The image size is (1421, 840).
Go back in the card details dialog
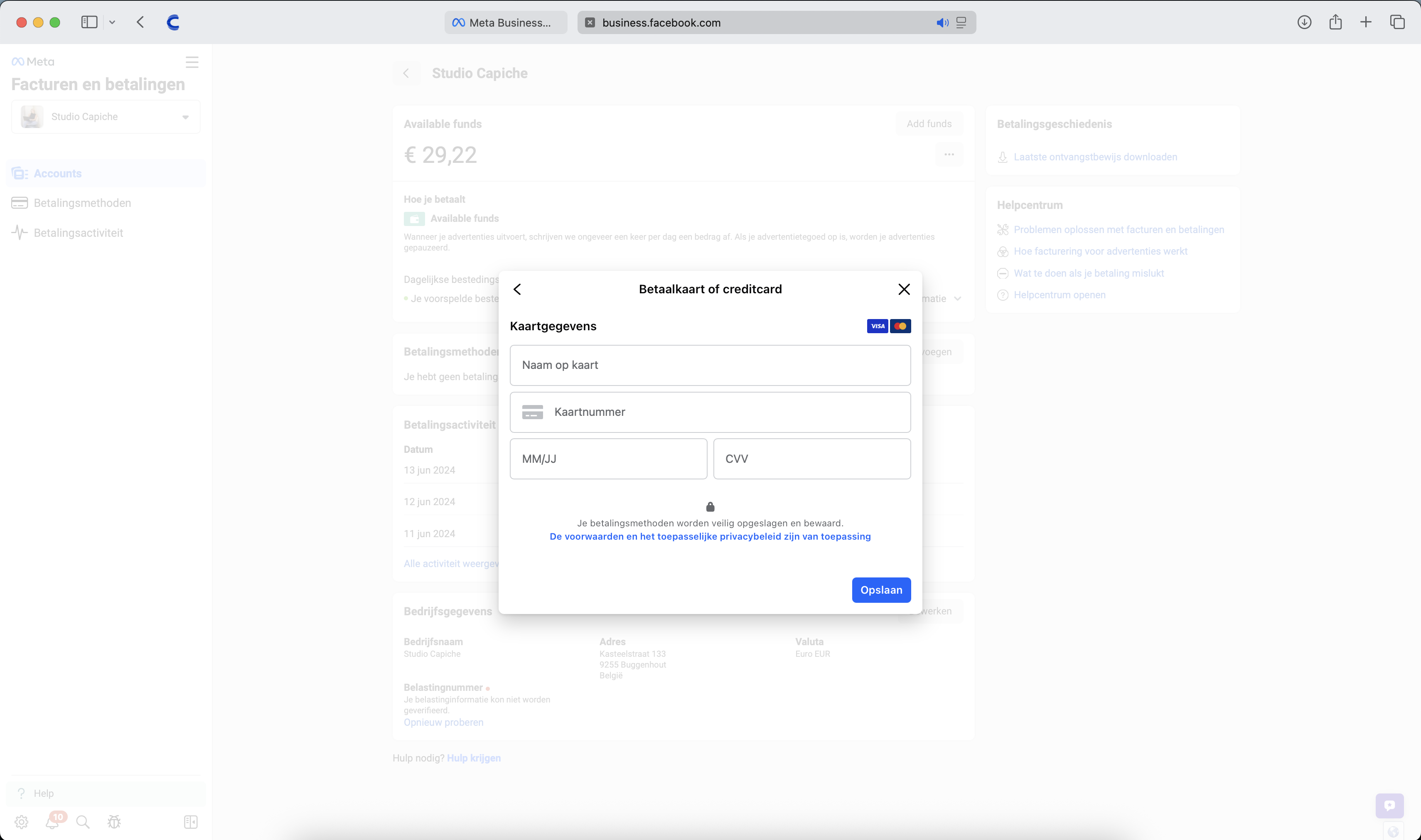[x=517, y=289]
